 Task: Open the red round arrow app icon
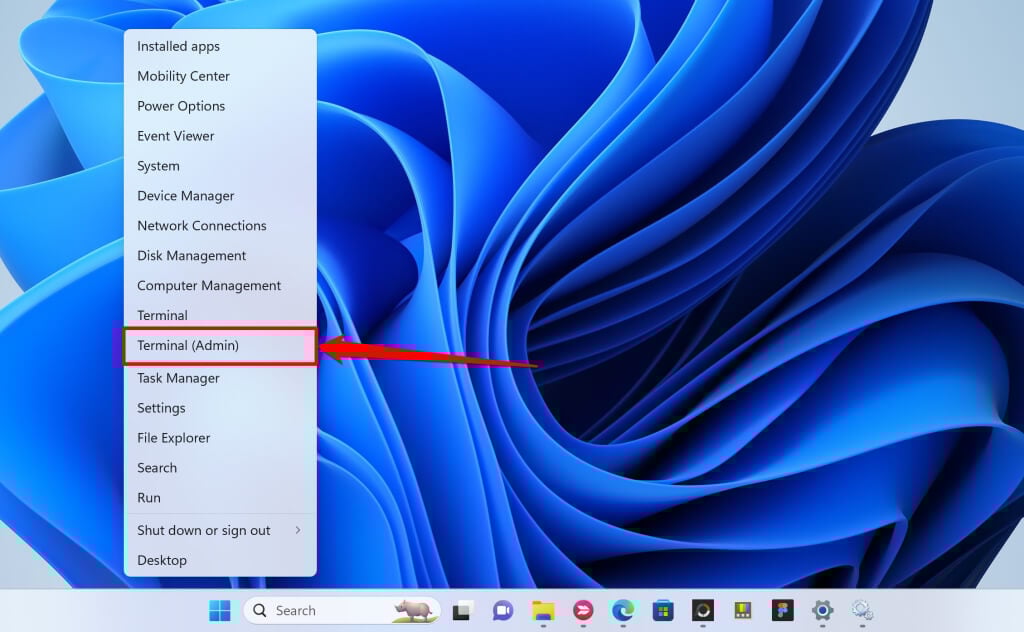[583, 610]
